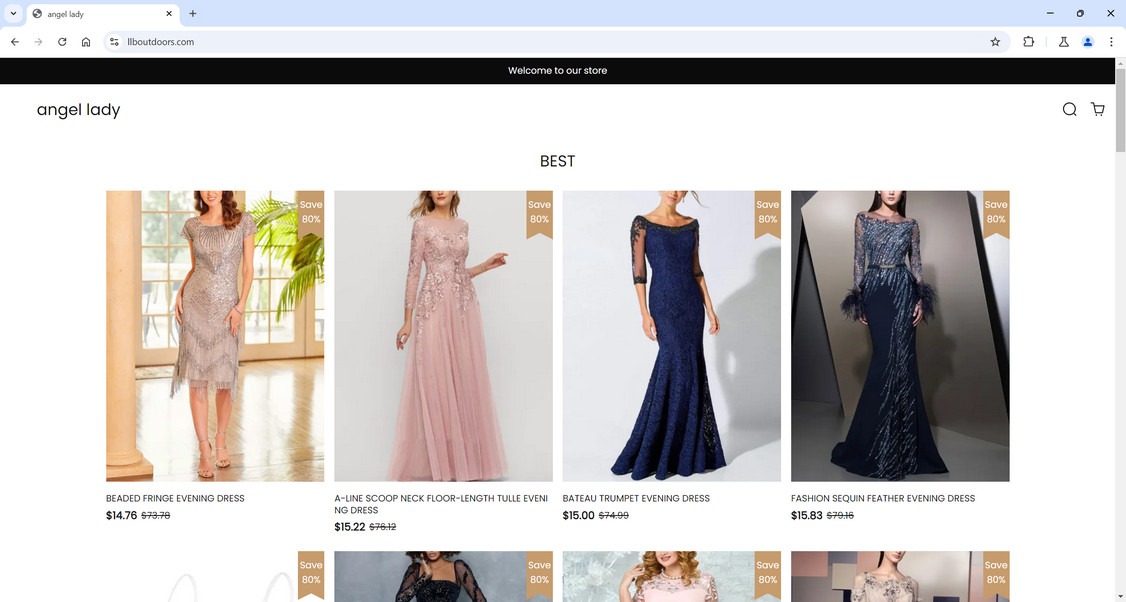
Task: Select the angel lady browser tab
Action: 103,14
